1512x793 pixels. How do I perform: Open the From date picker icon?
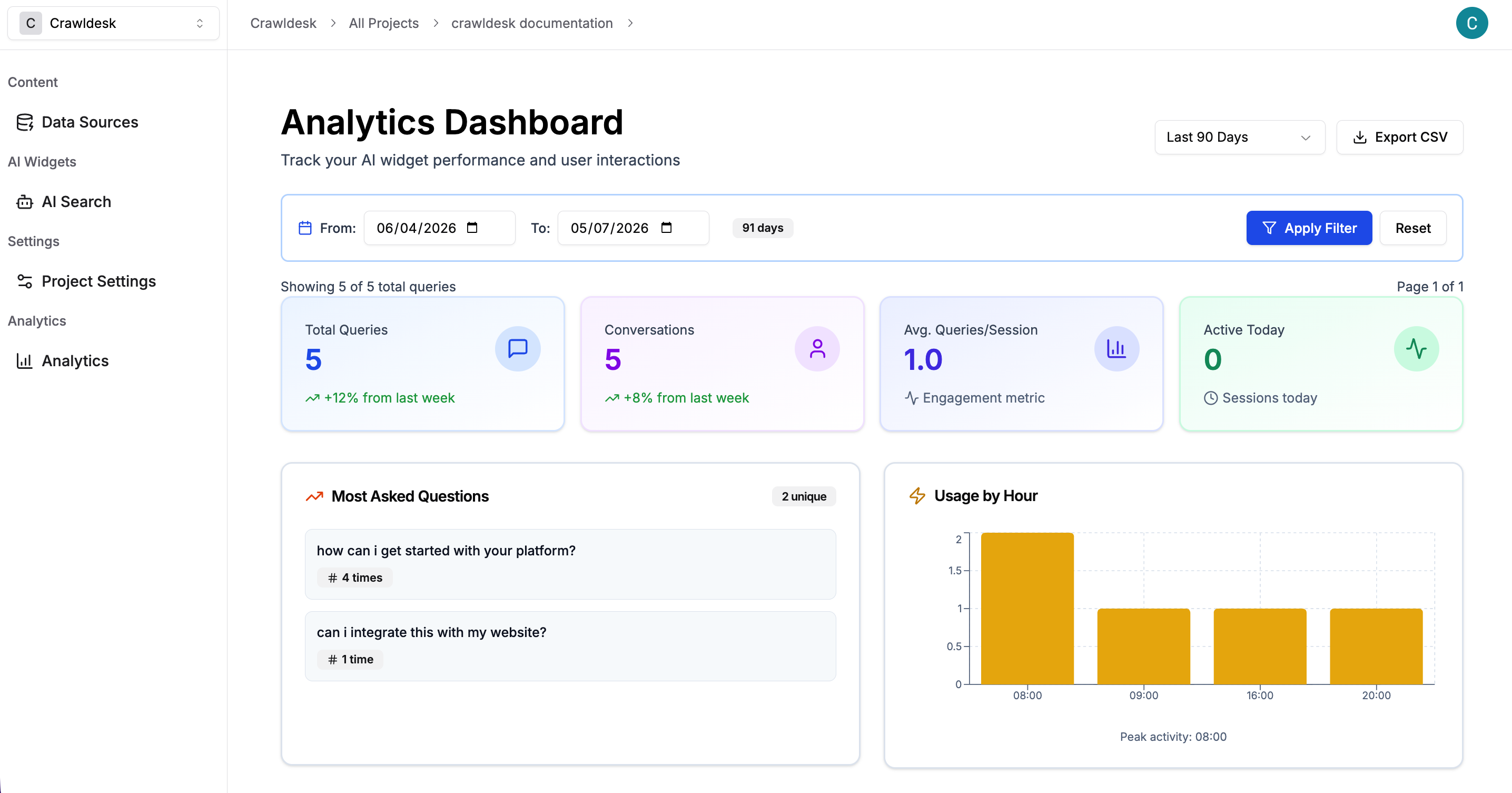(x=472, y=227)
